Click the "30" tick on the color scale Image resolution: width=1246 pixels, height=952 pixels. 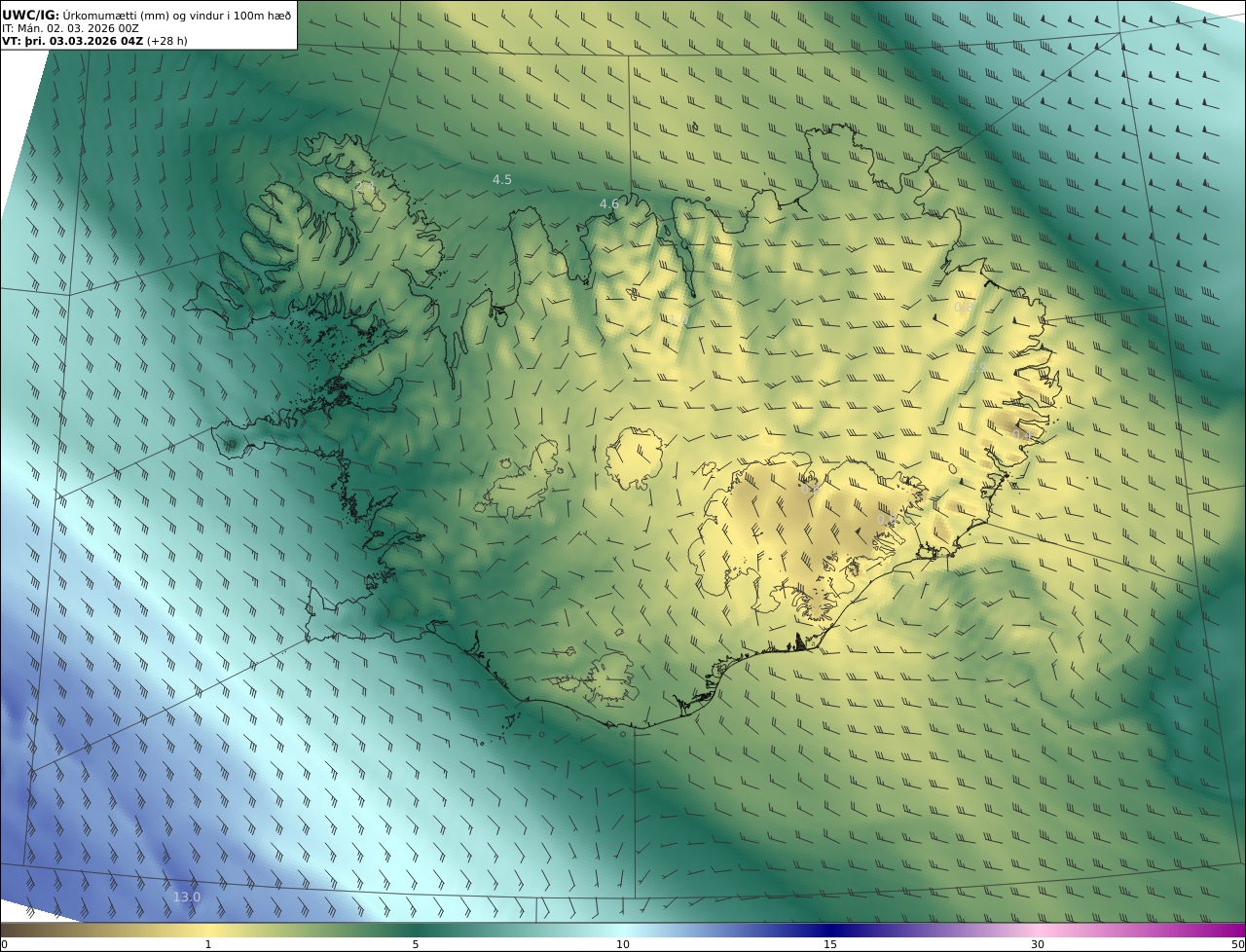coord(1038,944)
